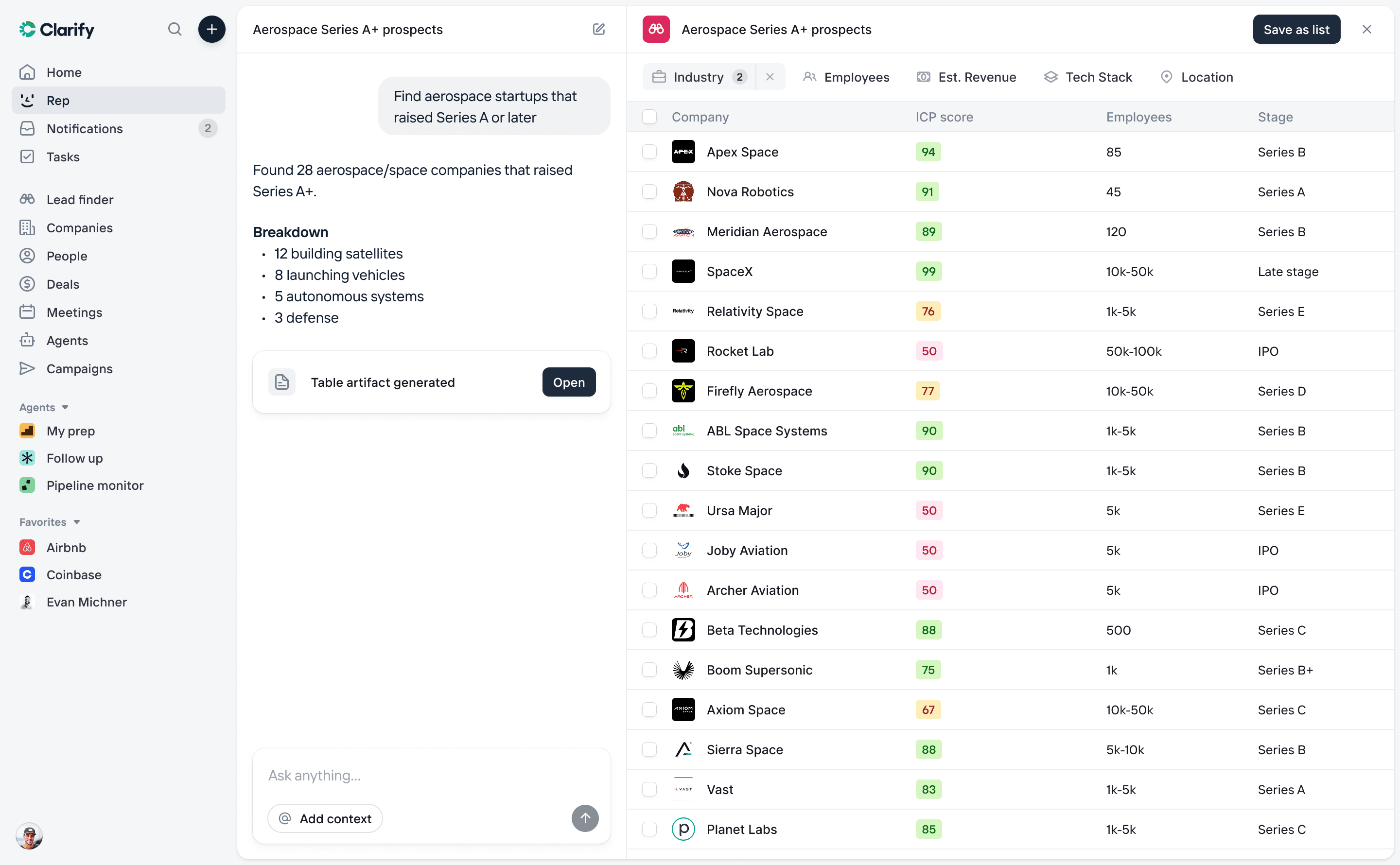Select the SpaceX row checkbox

tap(649, 271)
